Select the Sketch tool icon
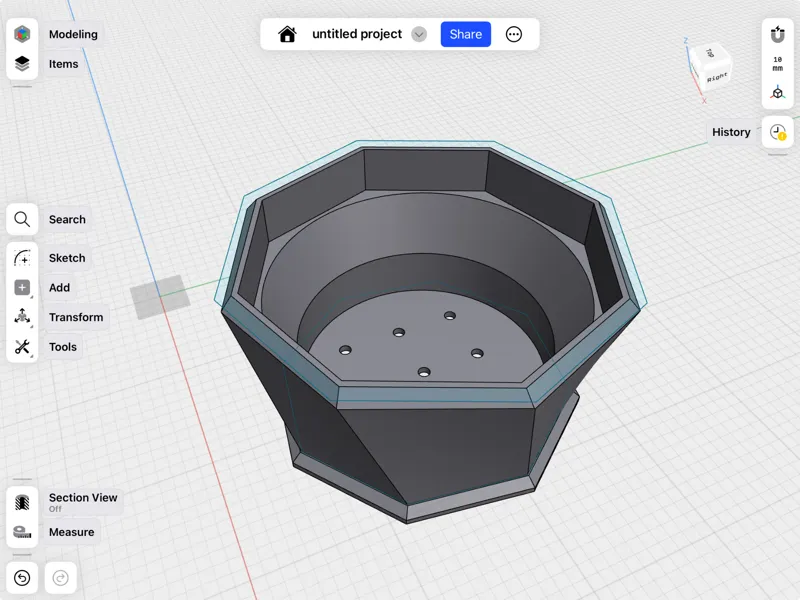This screenshot has height=600, width=800. pyautogui.click(x=22, y=258)
